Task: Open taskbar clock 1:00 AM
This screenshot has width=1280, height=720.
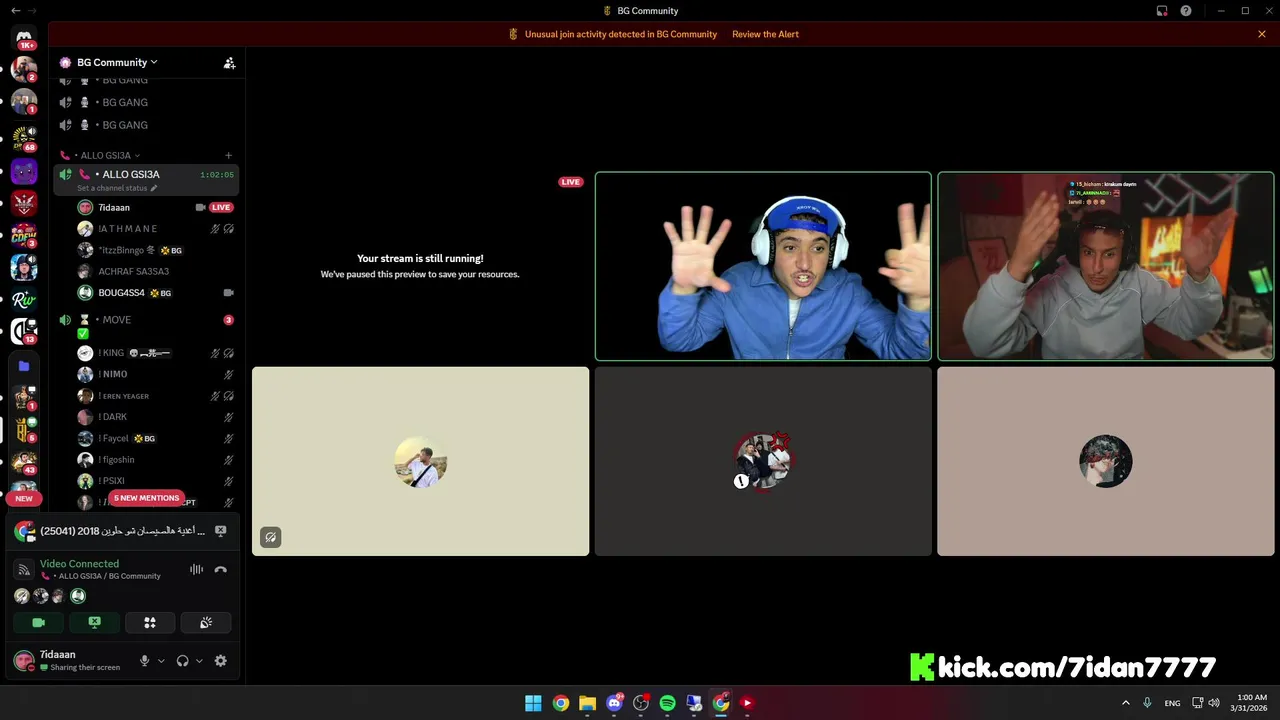Action: point(1251,703)
